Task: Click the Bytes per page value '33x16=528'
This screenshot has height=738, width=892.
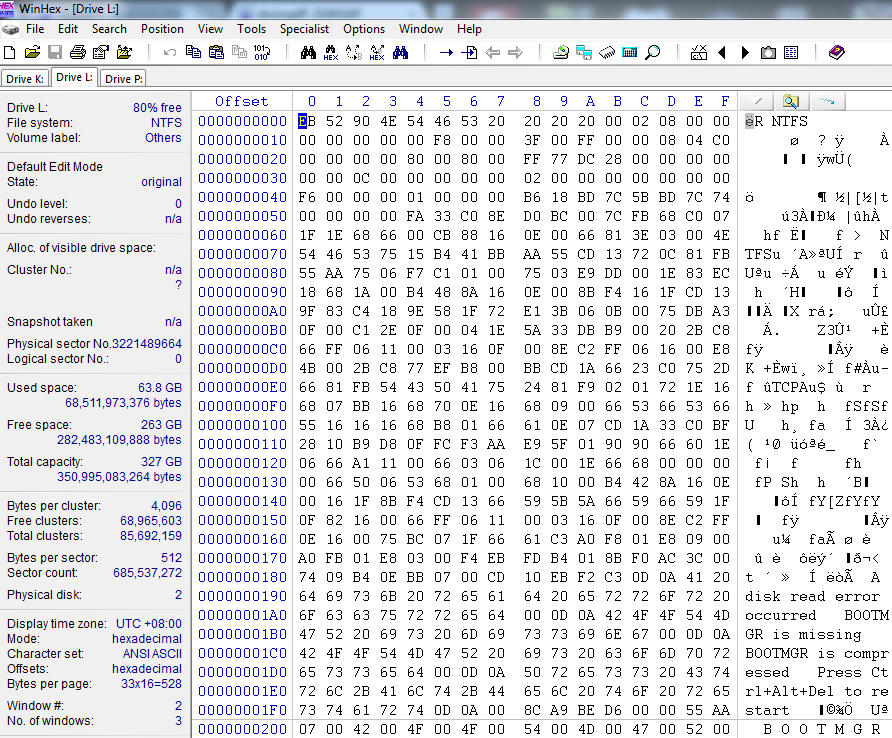Action: pyautogui.click(x=151, y=684)
